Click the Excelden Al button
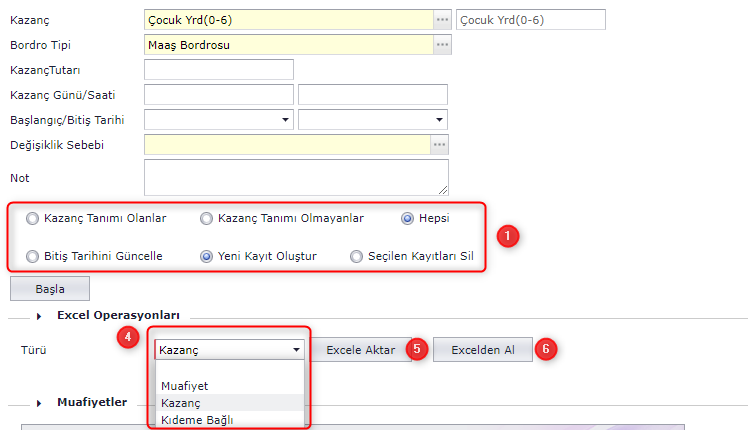 pos(482,349)
